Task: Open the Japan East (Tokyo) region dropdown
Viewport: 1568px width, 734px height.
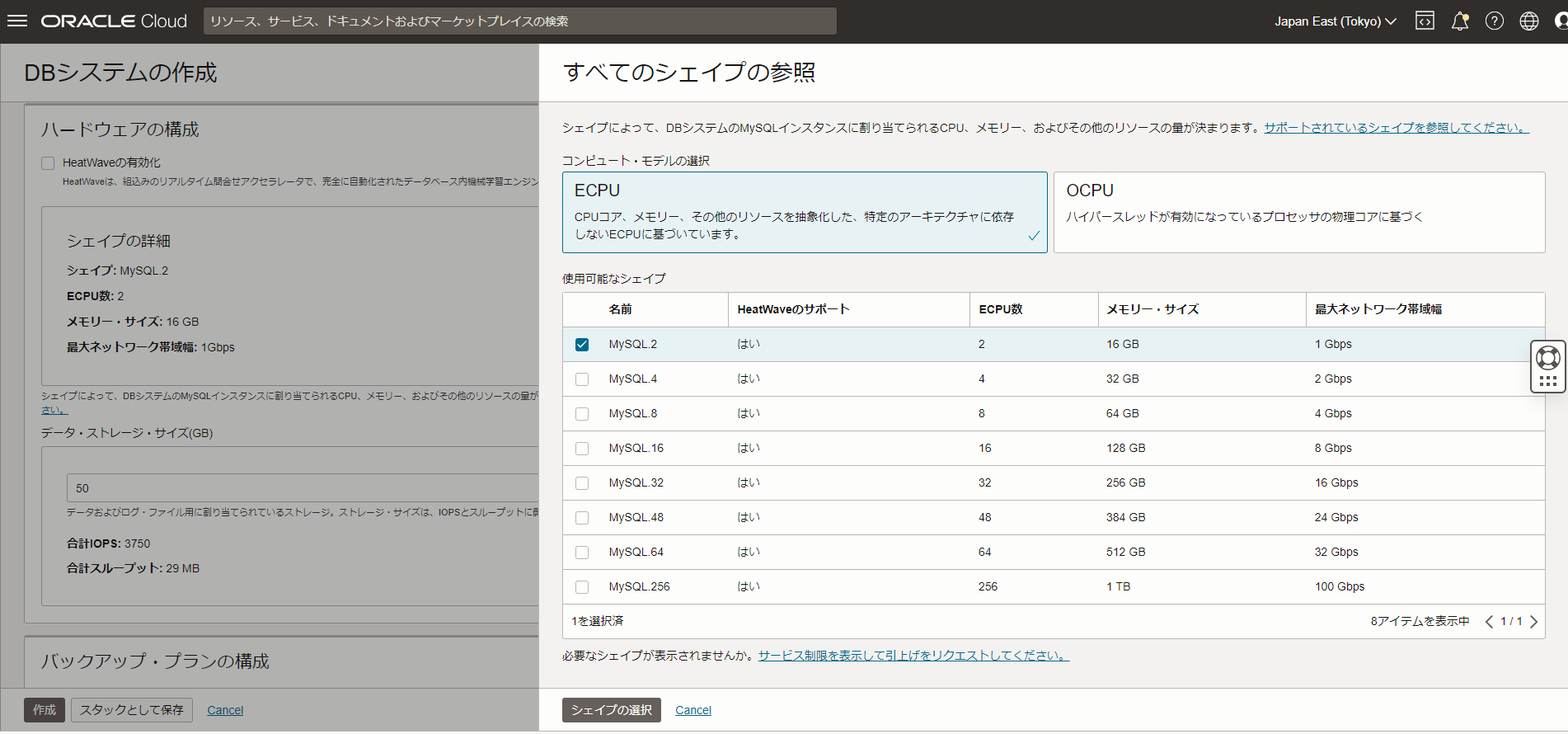Action: pyautogui.click(x=1335, y=21)
